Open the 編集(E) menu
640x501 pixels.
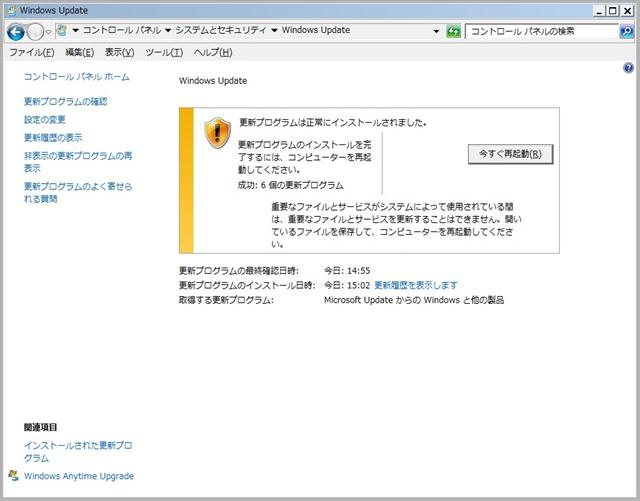point(80,52)
